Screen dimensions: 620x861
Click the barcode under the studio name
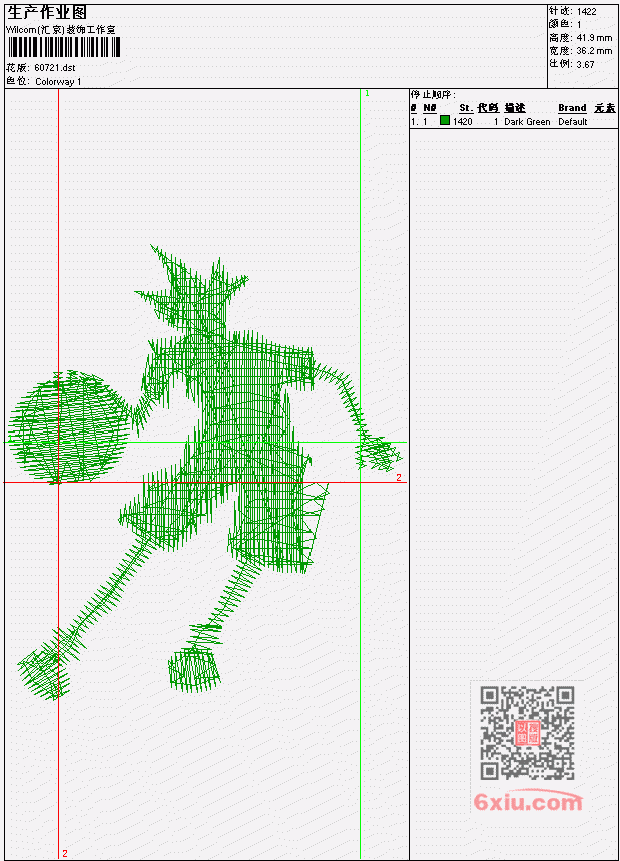tap(64, 47)
